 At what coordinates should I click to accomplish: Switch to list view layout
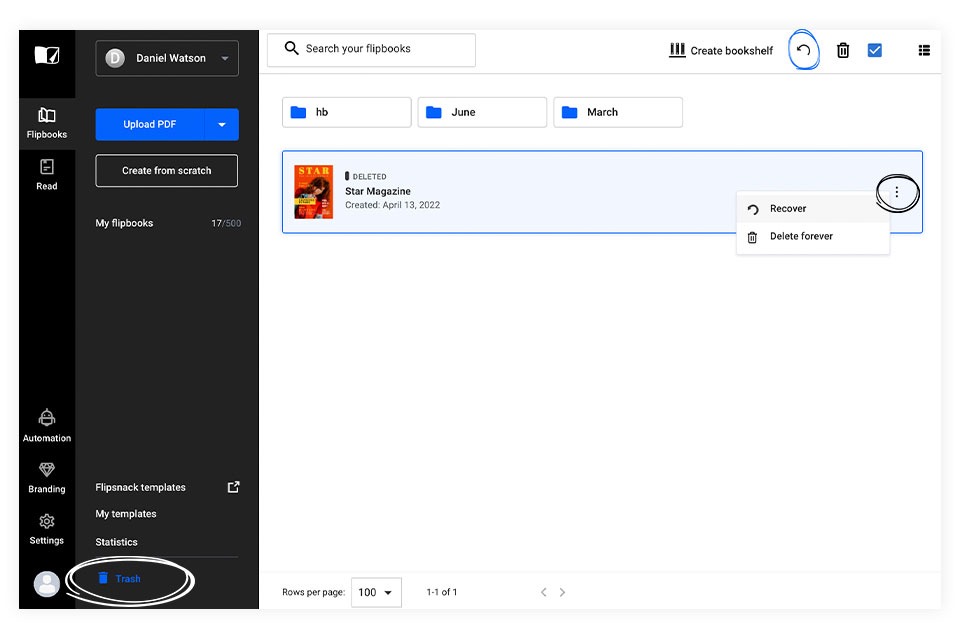click(924, 50)
